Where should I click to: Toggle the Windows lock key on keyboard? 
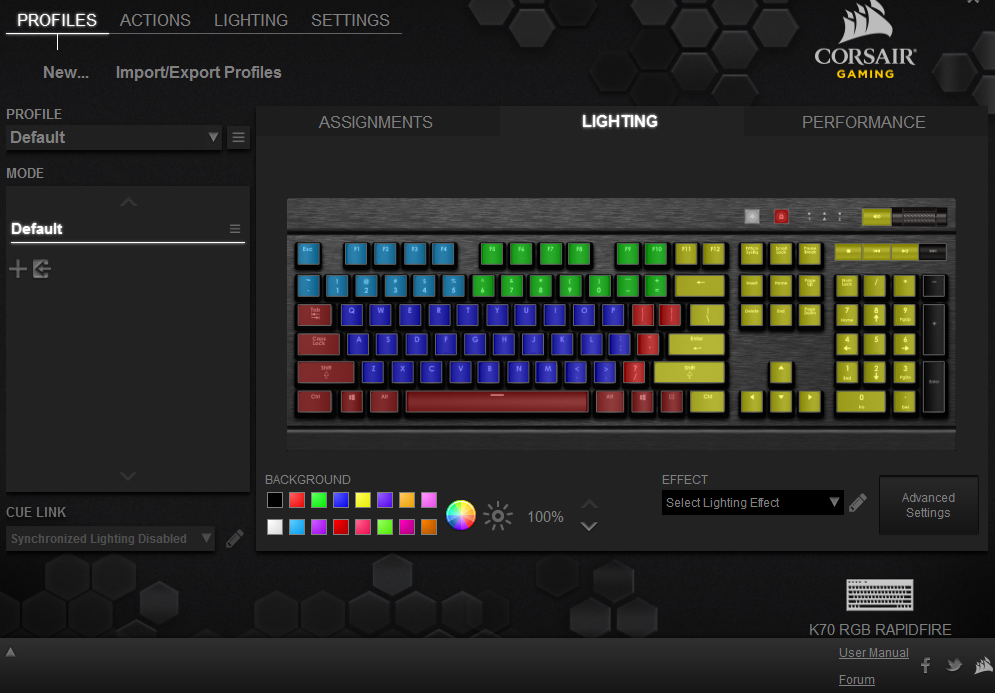tap(781, 216)
